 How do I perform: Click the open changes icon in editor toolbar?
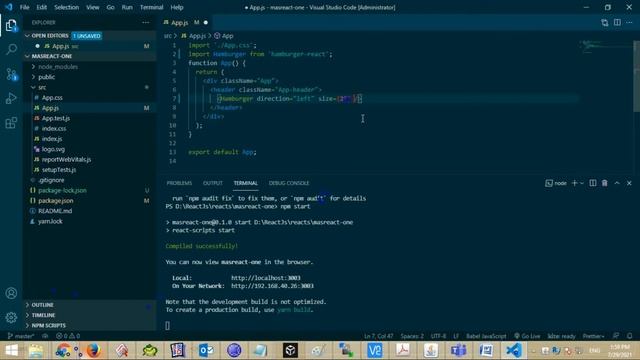point(604,22)
